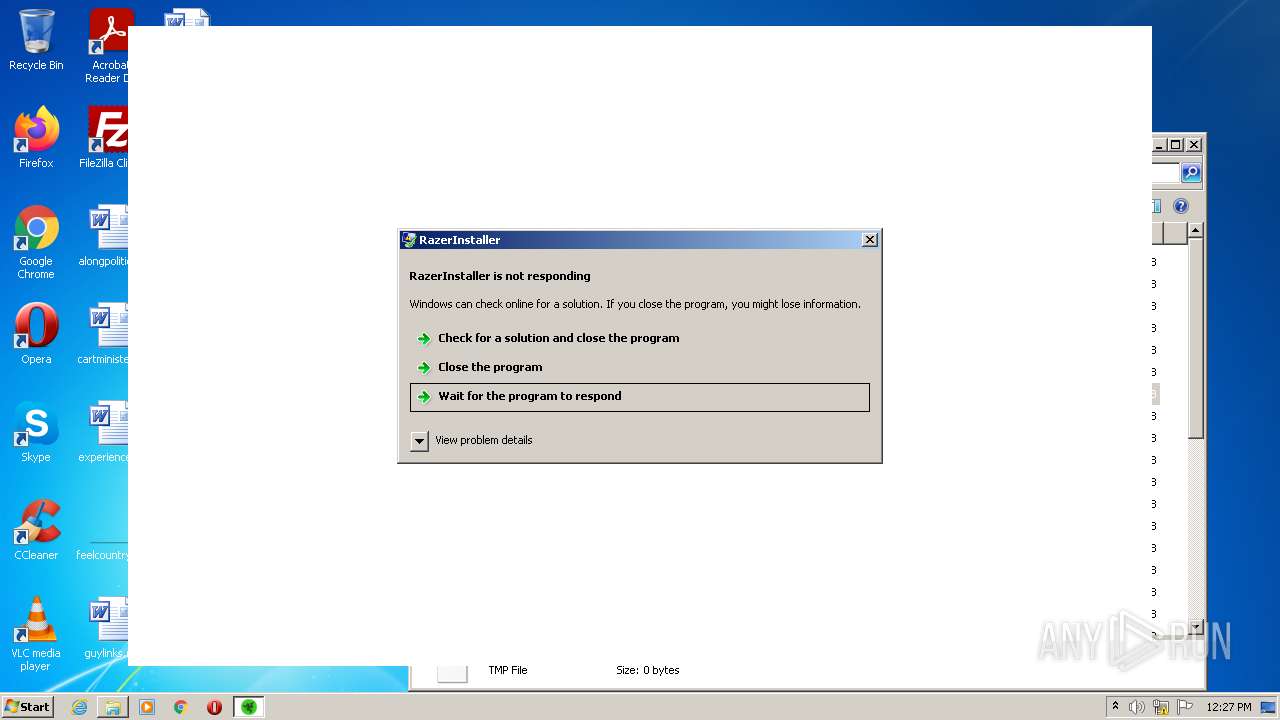Launch Skype desktop shortcut
This screenshot has width=1280, height=720.
click(36, 432)
